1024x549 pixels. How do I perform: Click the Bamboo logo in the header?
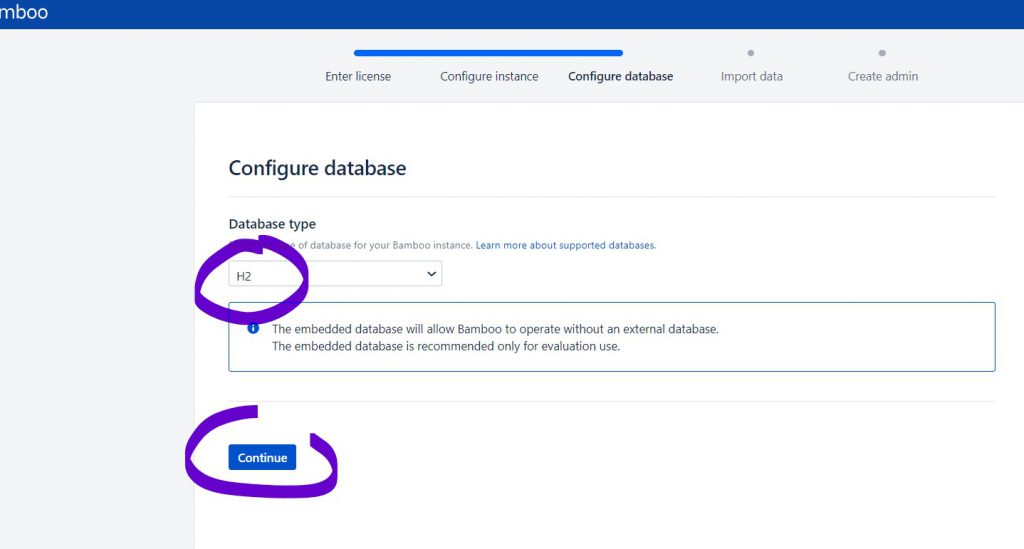point(22,13)
